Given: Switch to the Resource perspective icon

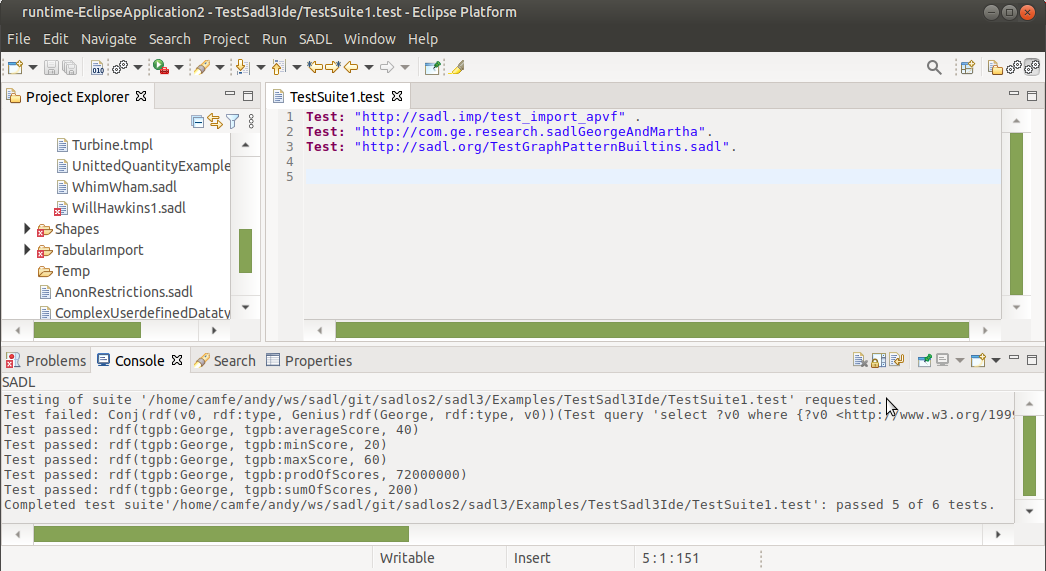Looking at the screenshot, I should tap(995, 67).
